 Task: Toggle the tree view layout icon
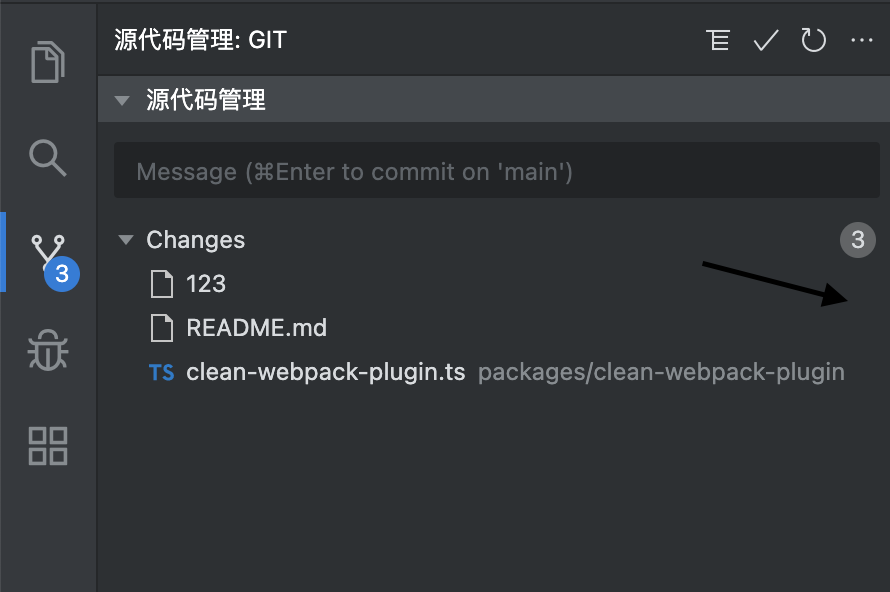pyautogui.click(x=718, y=40)
